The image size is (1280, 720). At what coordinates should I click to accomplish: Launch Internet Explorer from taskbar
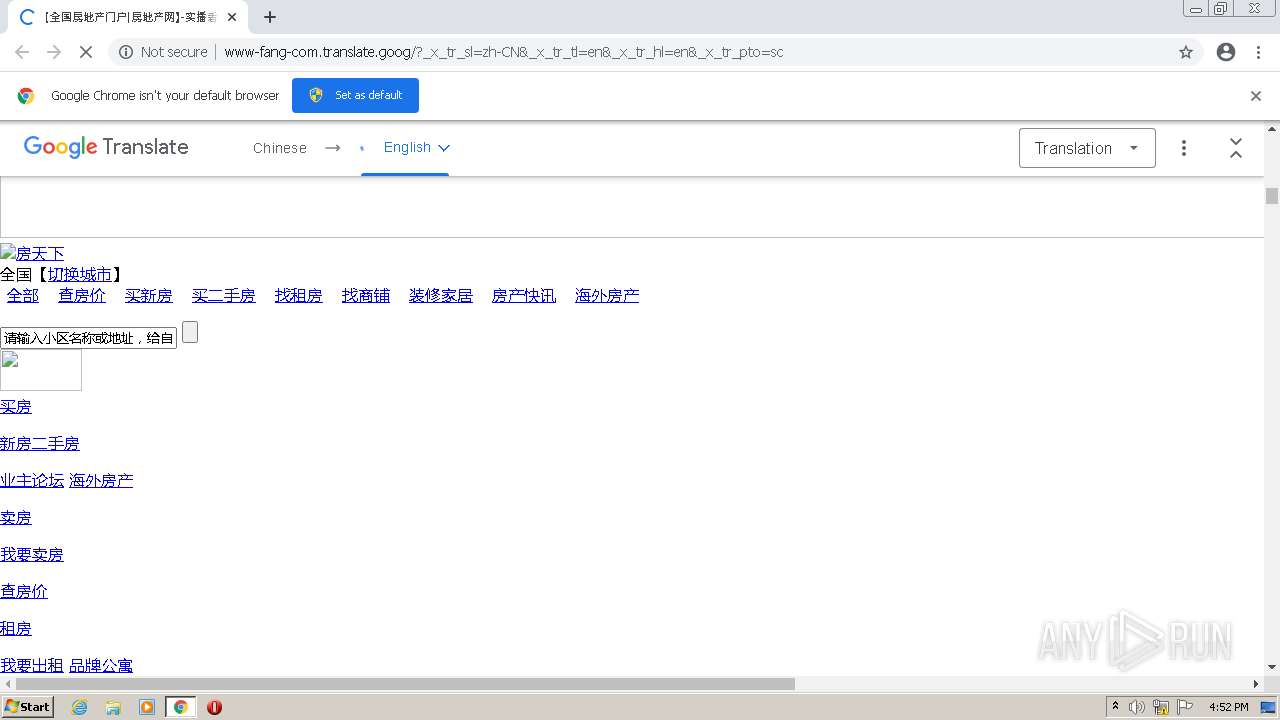[80, 707]
